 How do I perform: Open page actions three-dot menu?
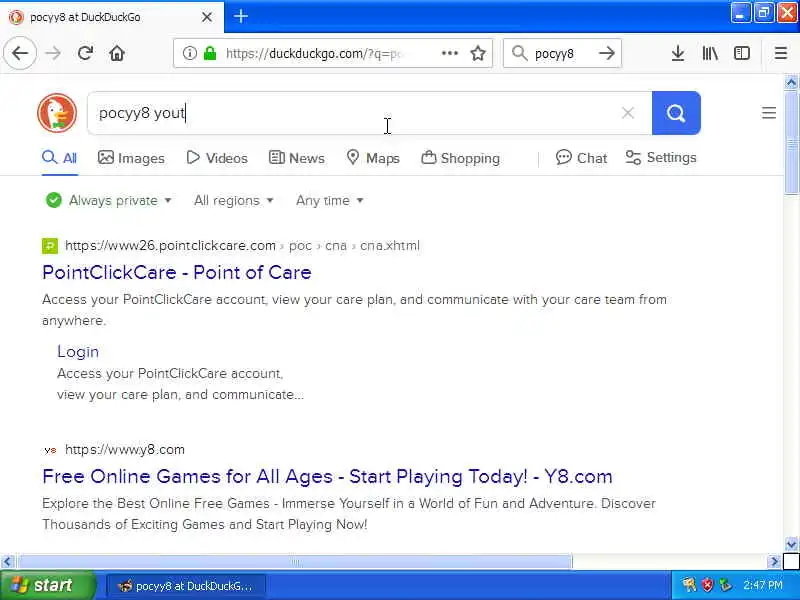coord(449,53)
